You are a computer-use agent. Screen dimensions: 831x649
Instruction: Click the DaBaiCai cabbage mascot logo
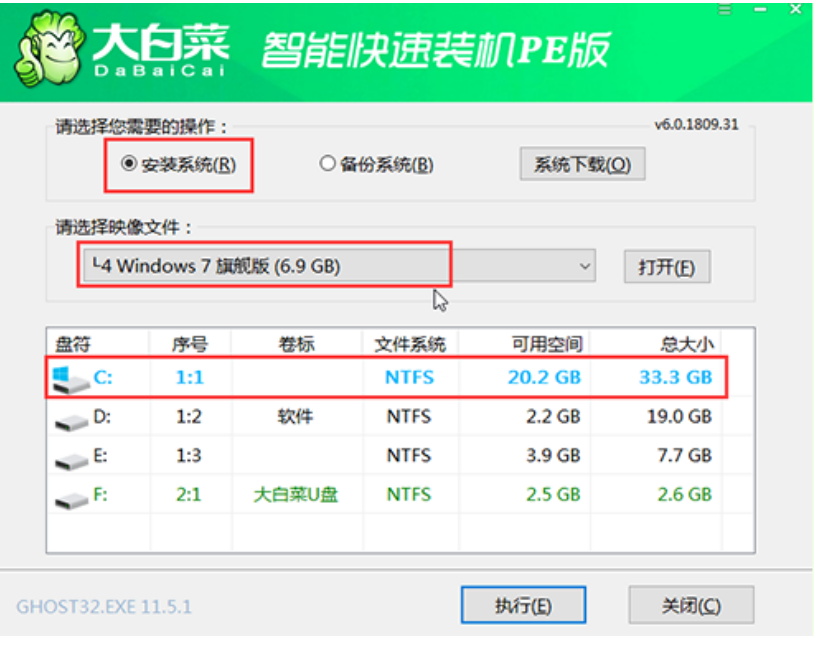click(x=50, y=49)
